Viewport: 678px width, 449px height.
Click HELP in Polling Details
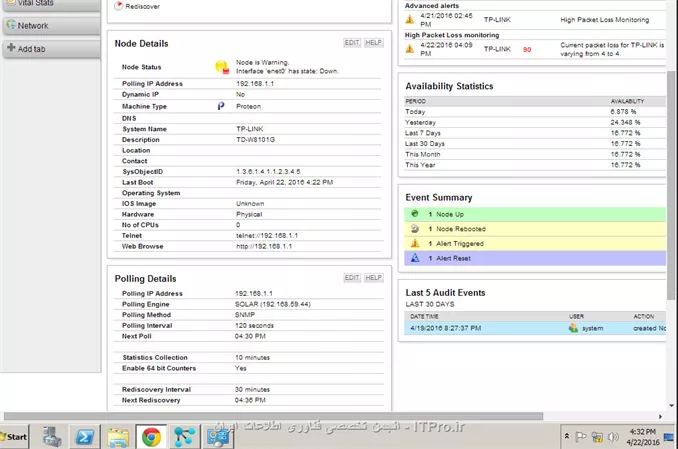(x=374, y=277)
